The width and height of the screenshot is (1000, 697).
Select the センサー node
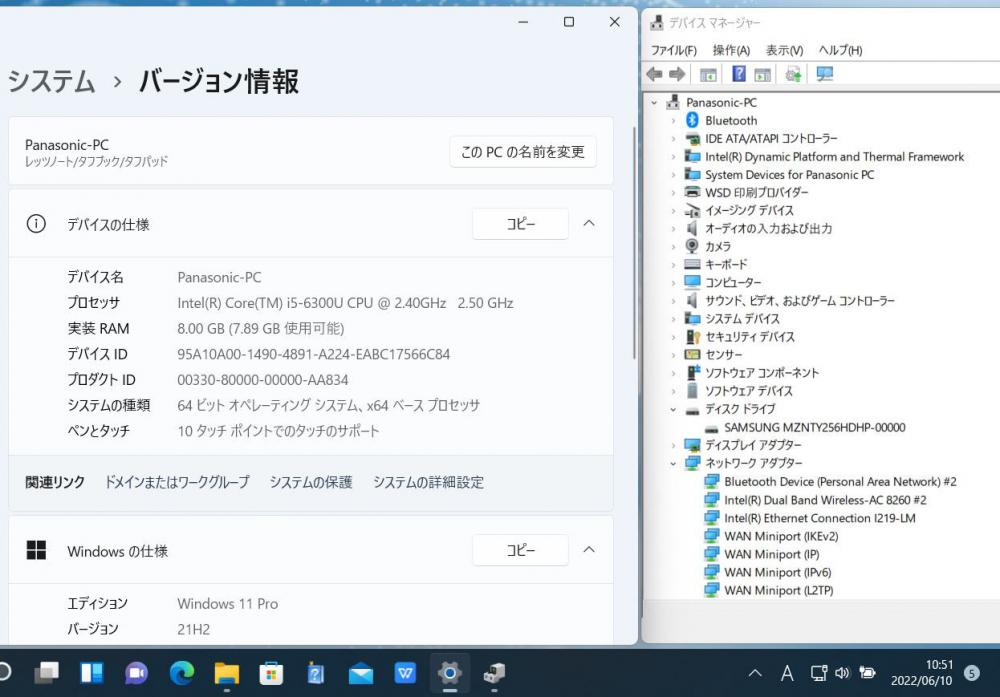(x=724, y=355)
